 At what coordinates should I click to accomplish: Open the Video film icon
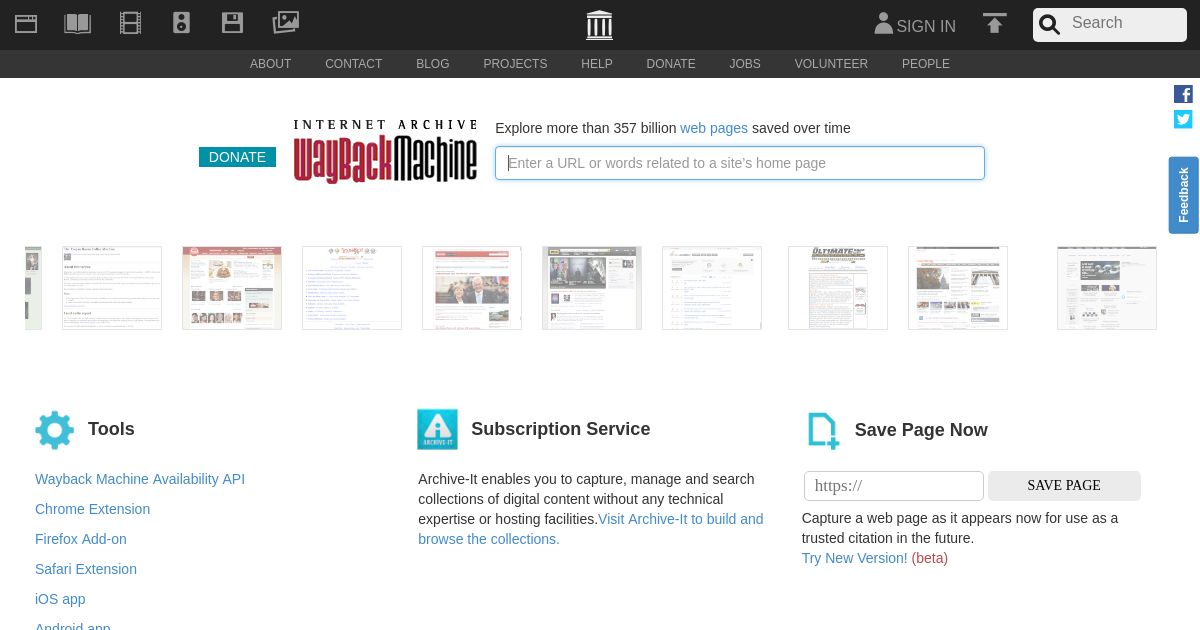(130, 23)
